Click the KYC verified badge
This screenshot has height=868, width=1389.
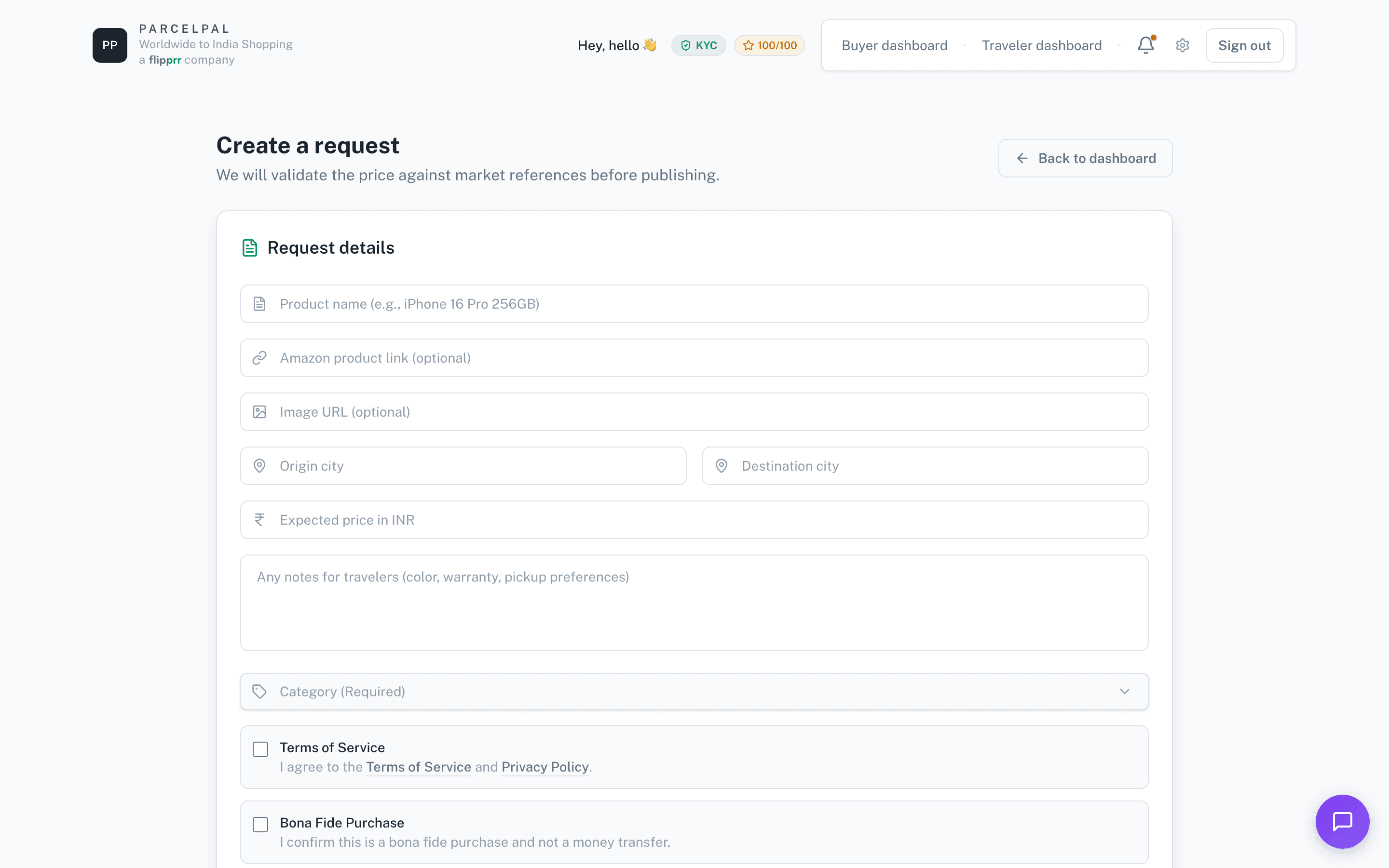pyautogui.click(x=698, y=45)
